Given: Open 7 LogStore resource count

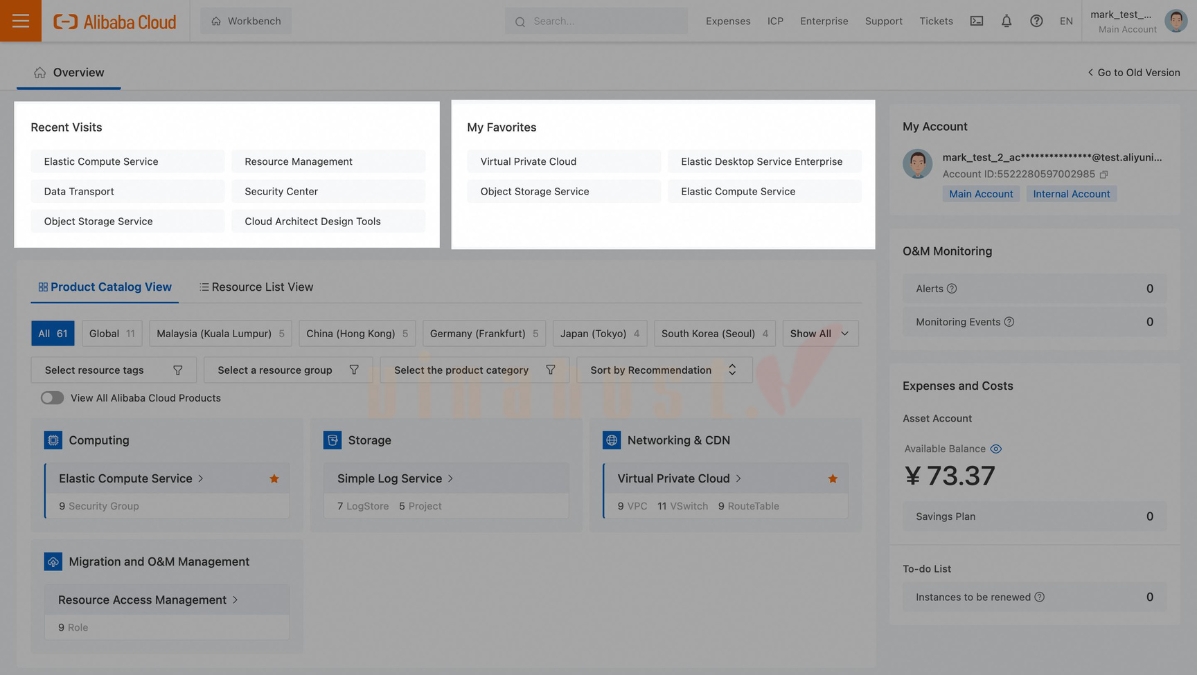Looking at the screenshot, I should click(363, 506).
